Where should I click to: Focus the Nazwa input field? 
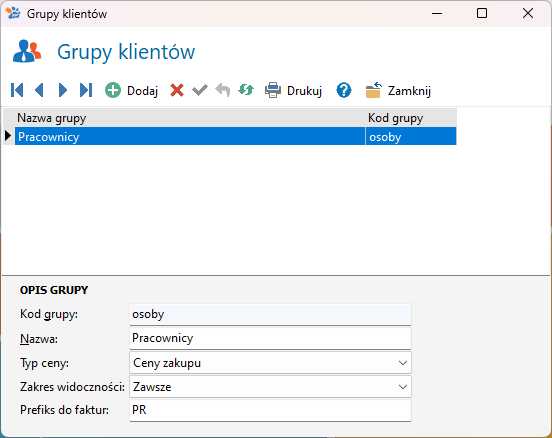[x=270, y=338]
